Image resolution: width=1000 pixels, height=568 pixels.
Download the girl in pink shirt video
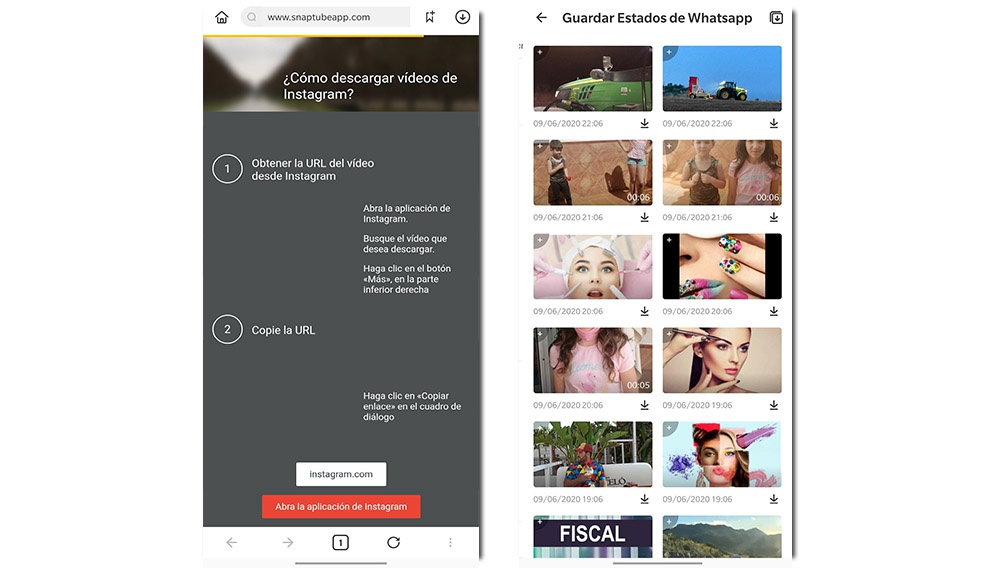[645, 405]
